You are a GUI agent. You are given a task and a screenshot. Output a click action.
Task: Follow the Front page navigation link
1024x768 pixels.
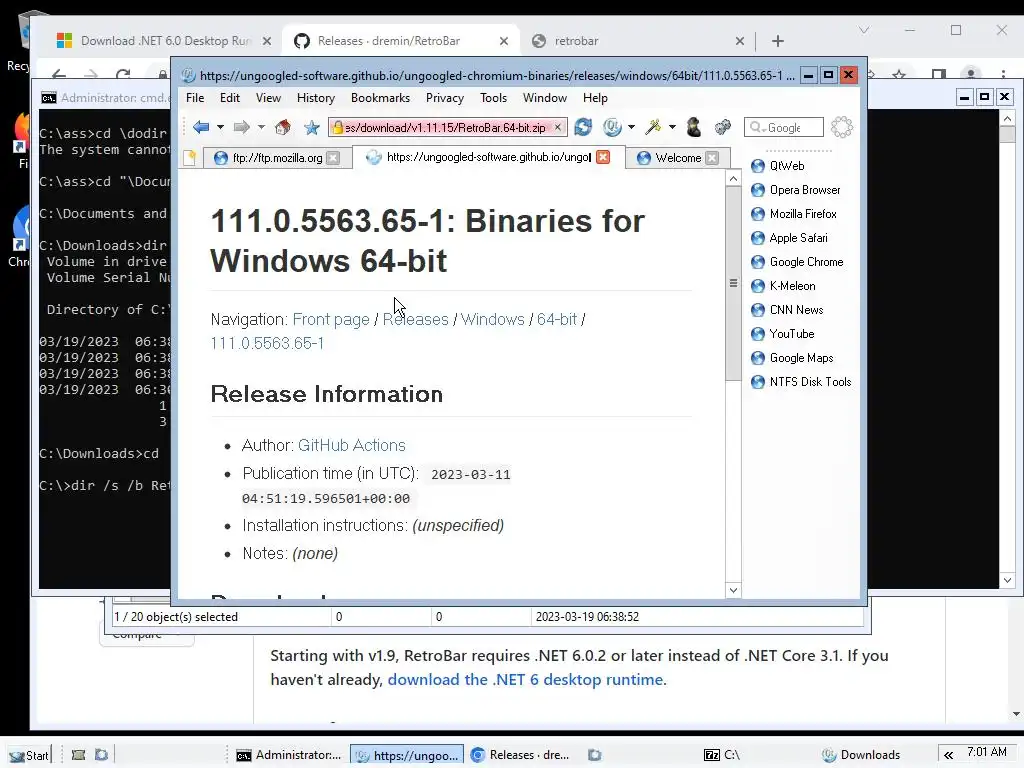point(331,319)
